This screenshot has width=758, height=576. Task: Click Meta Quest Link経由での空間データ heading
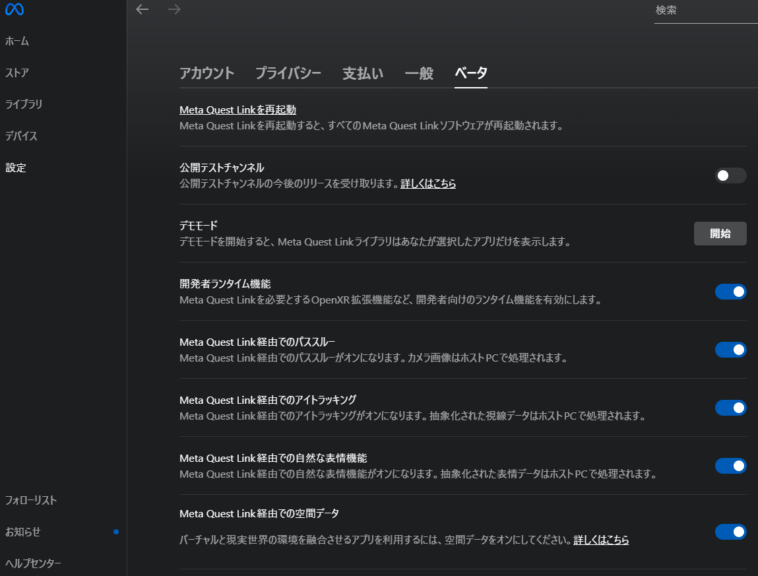259,514
